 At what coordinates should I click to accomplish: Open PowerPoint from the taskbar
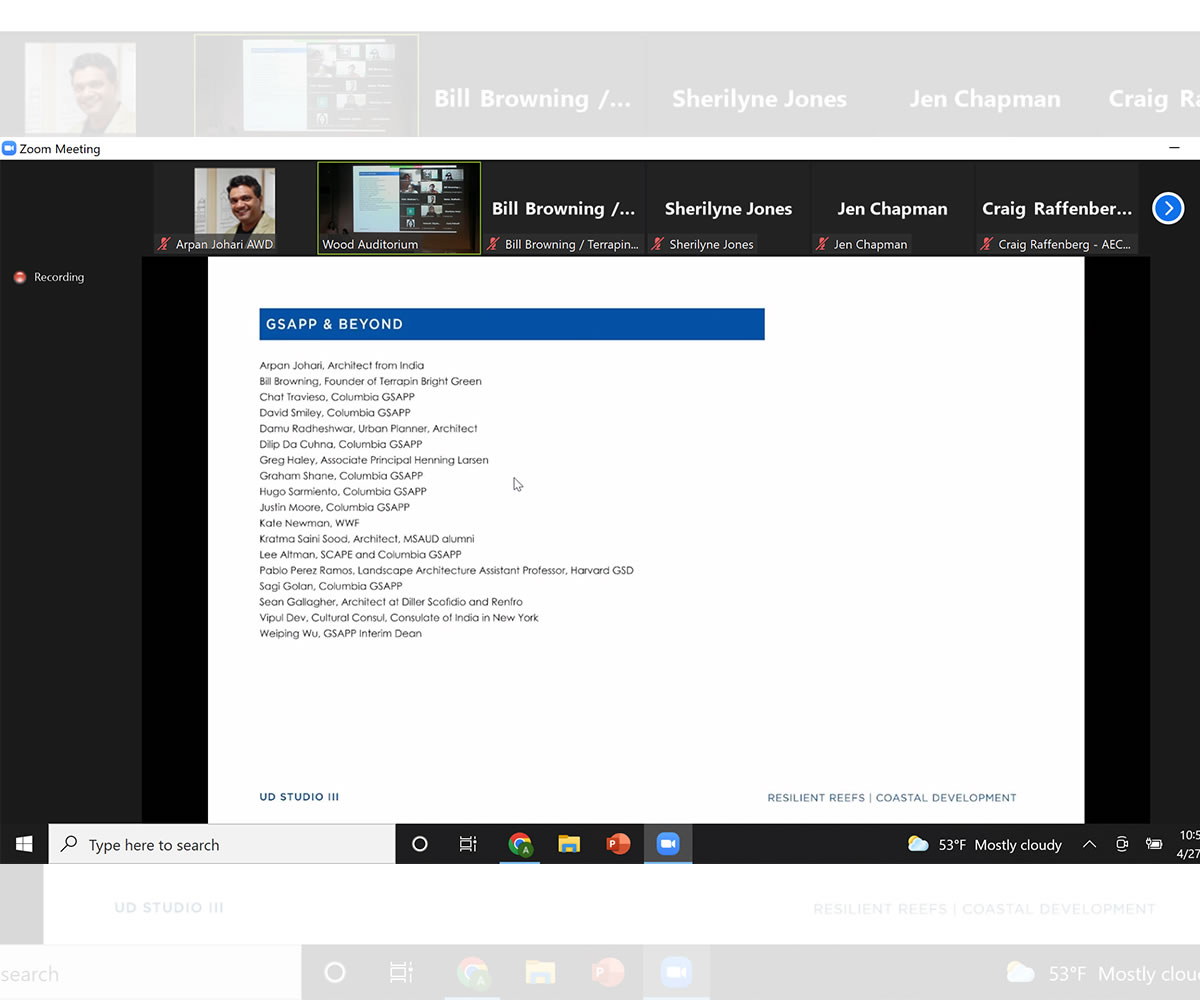(x=618, y=844)
